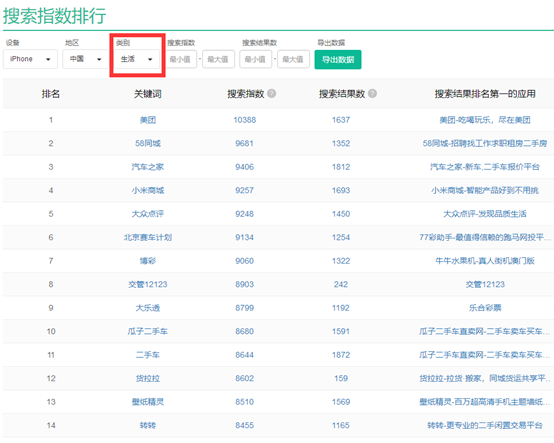
Task: Click search index value 9134
Action: 244,237
